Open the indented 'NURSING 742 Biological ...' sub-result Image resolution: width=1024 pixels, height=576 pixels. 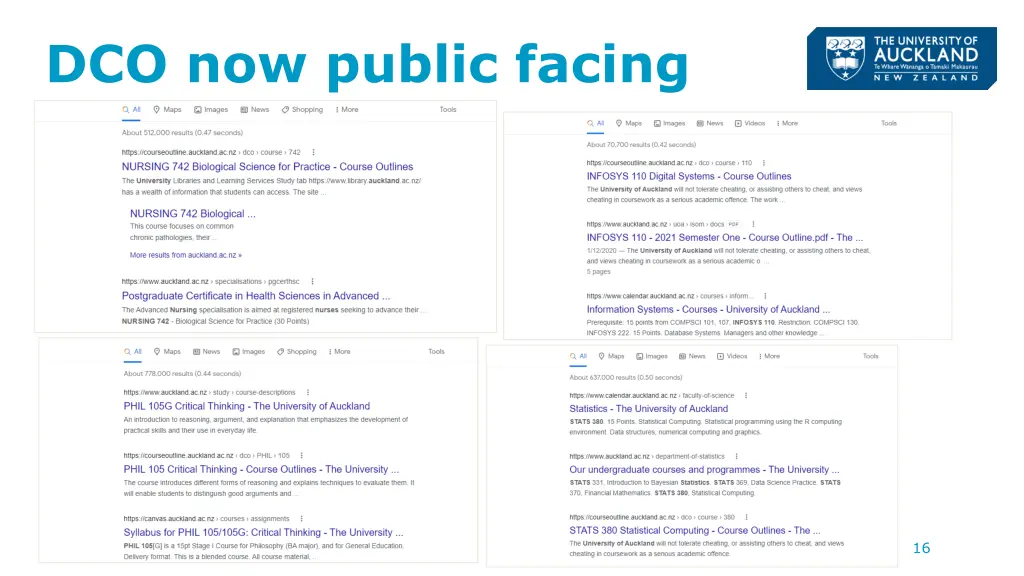193,214
